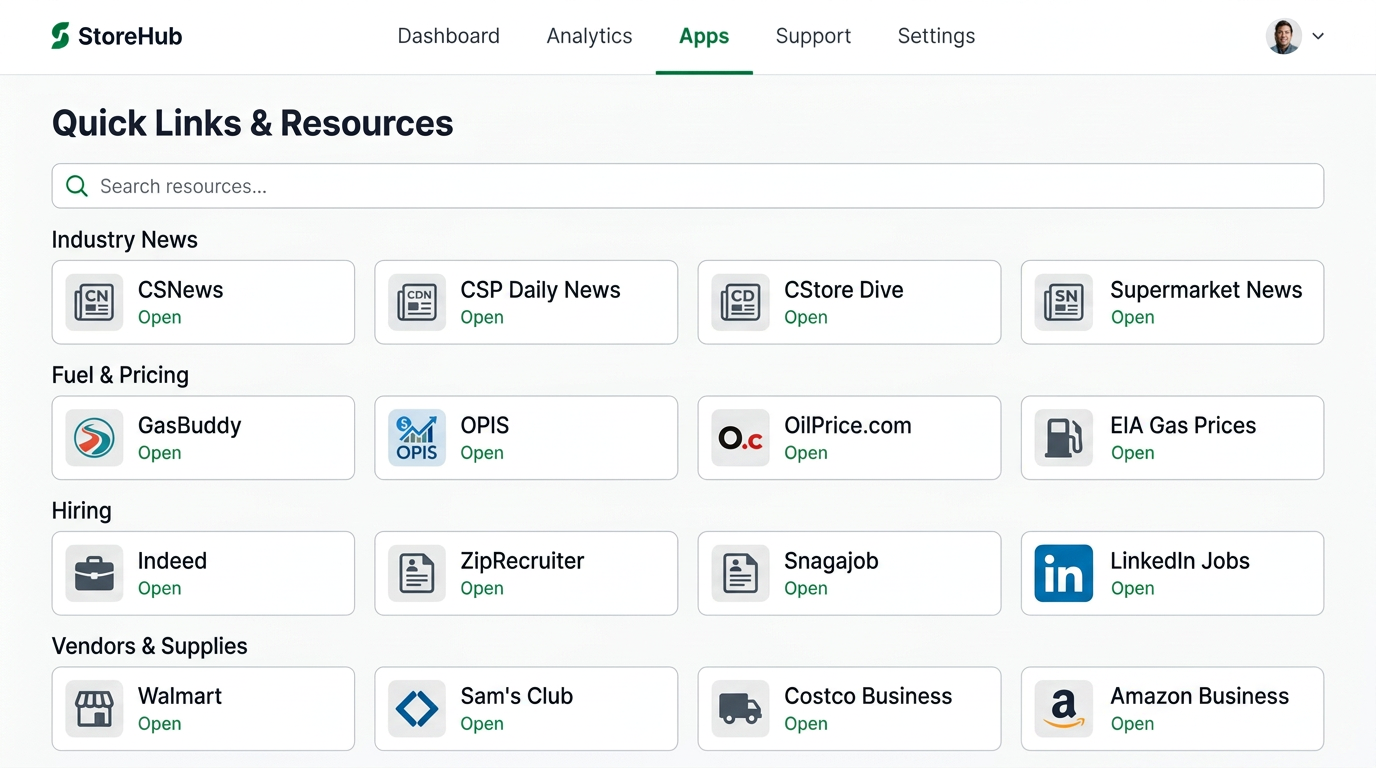The image size is (1376, 768).
Task: Click the OPIS chart icon
Action: pyautogui.click(x=417, y=438)
